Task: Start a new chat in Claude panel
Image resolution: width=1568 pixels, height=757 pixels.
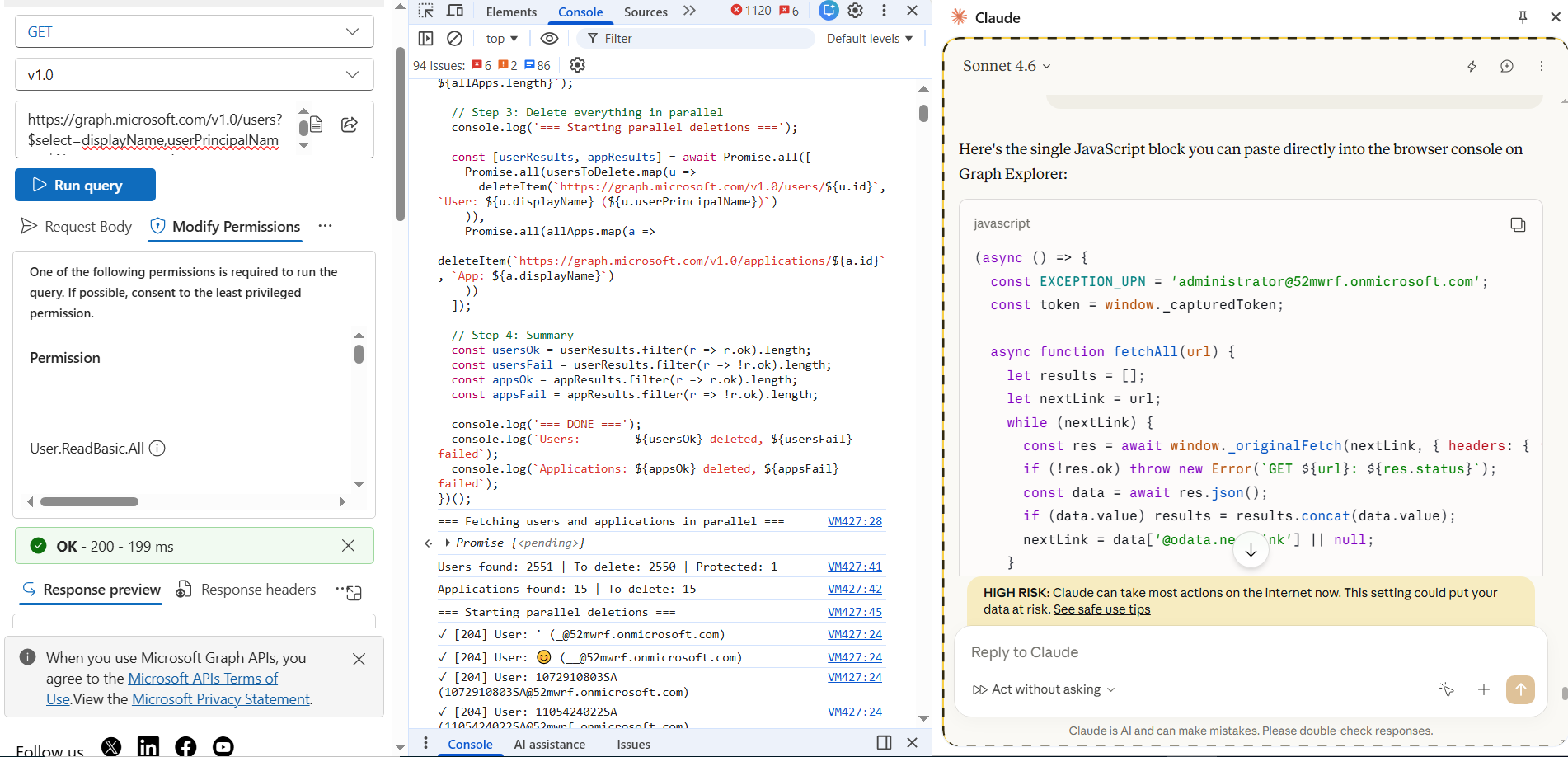Action: (x=1507, y=67)
